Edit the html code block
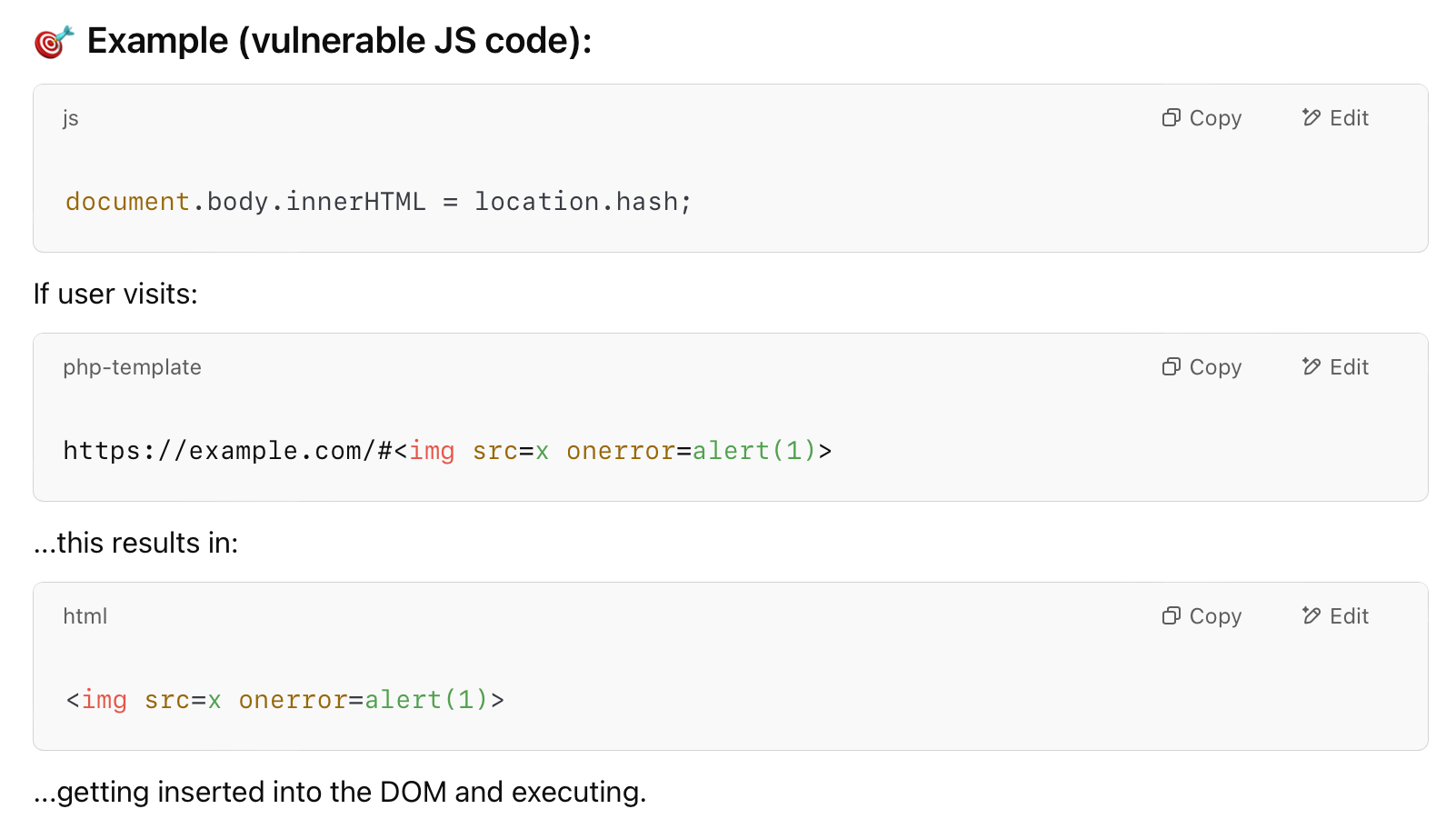Screen dimensions: 1456x829 pyautogui.click(x=1335, y=616)
